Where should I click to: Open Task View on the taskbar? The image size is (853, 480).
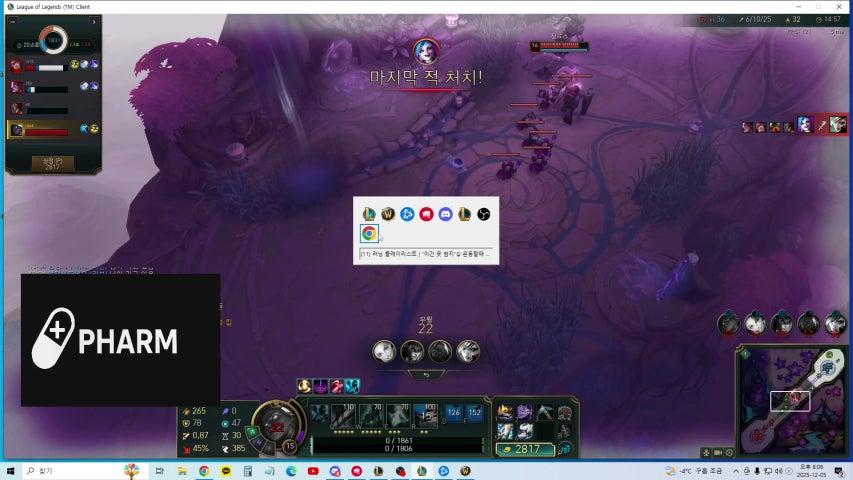159,471
